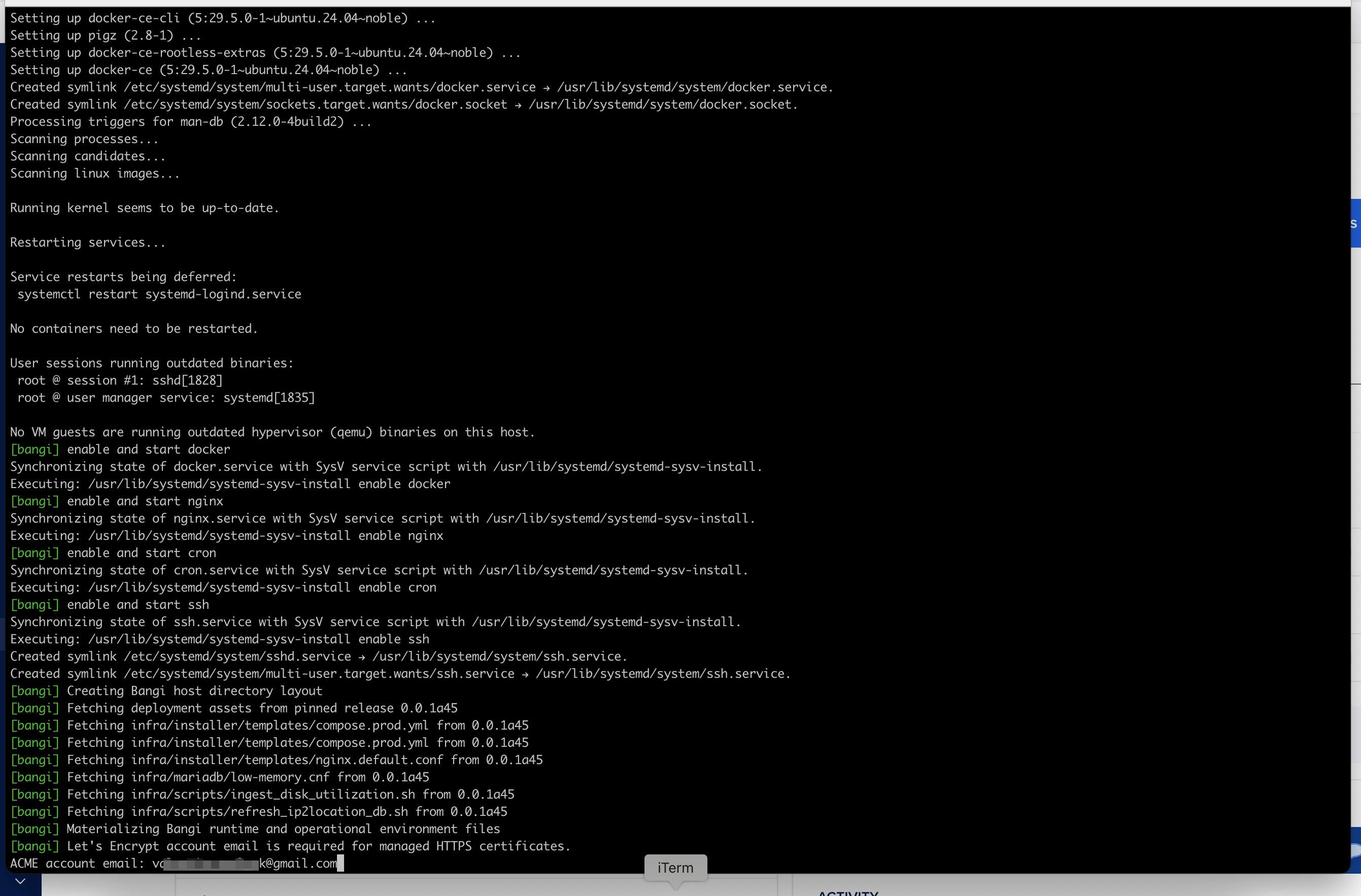Image resolution: width=1361 pixels, height=896 pixels.
Task: Select the 'systemd[1835]' user manager line
Action: [x=166, y=397]
